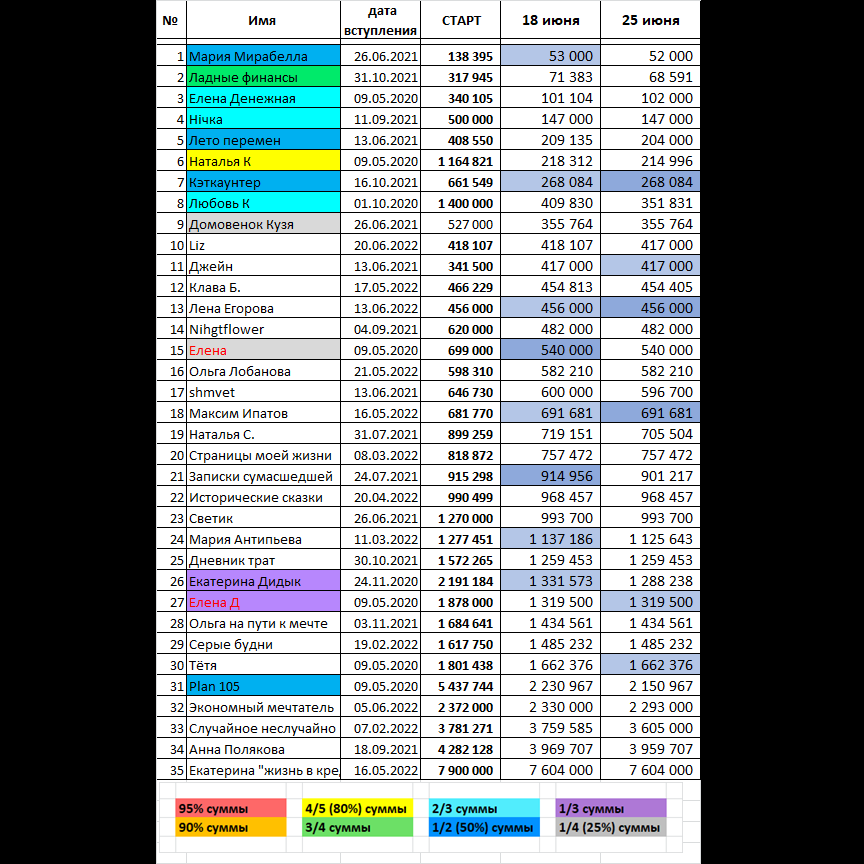Click the START value '138 395'
Screen dimensions: 864x864
click(461, 56)
